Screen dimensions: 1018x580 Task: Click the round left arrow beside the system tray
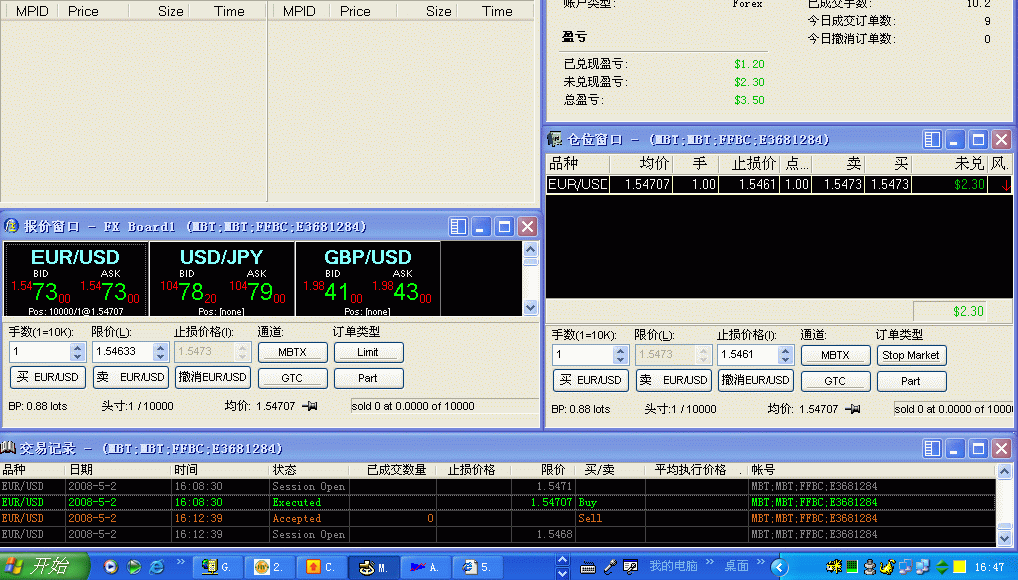coord(780,567)
